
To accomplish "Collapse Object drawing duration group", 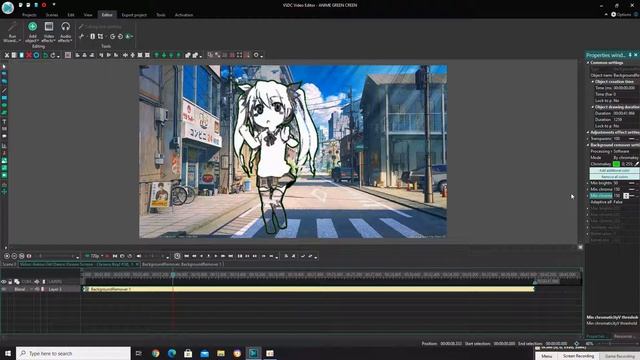I will click(593, 107).
